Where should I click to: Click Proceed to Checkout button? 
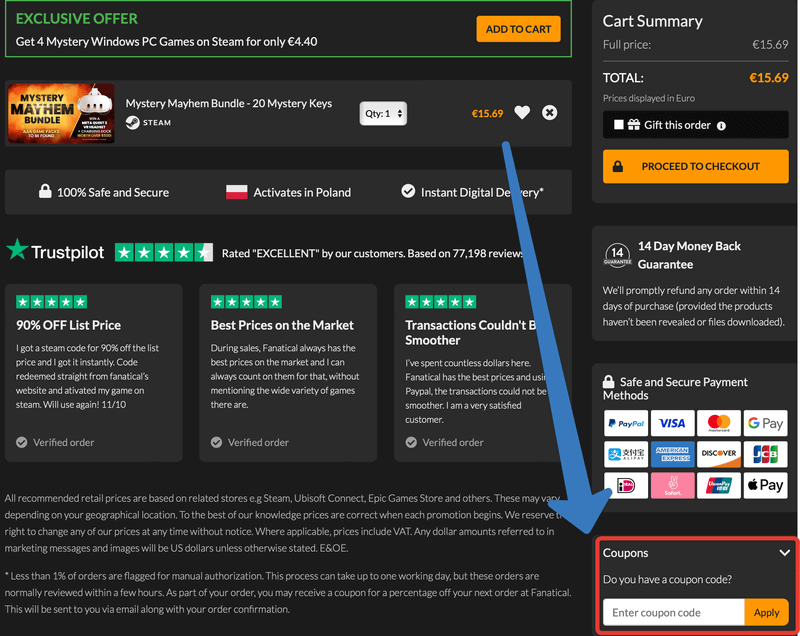pos(695,166)
